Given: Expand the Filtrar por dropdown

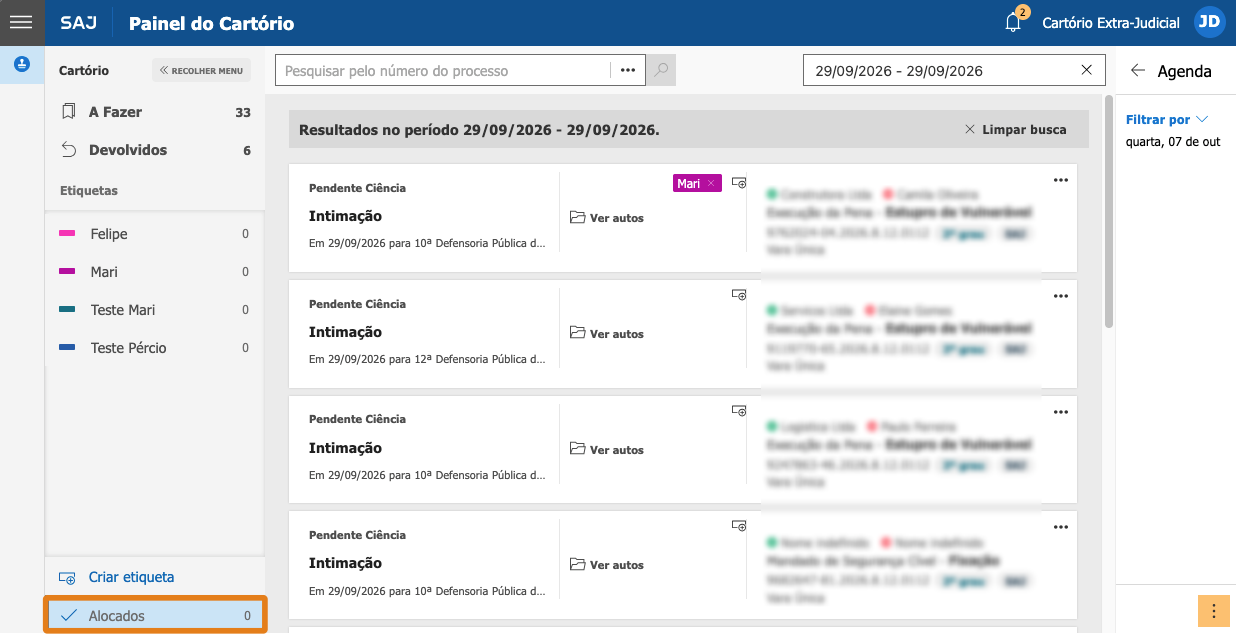Looking at the screenshot, I should (x=1167, y=120).
